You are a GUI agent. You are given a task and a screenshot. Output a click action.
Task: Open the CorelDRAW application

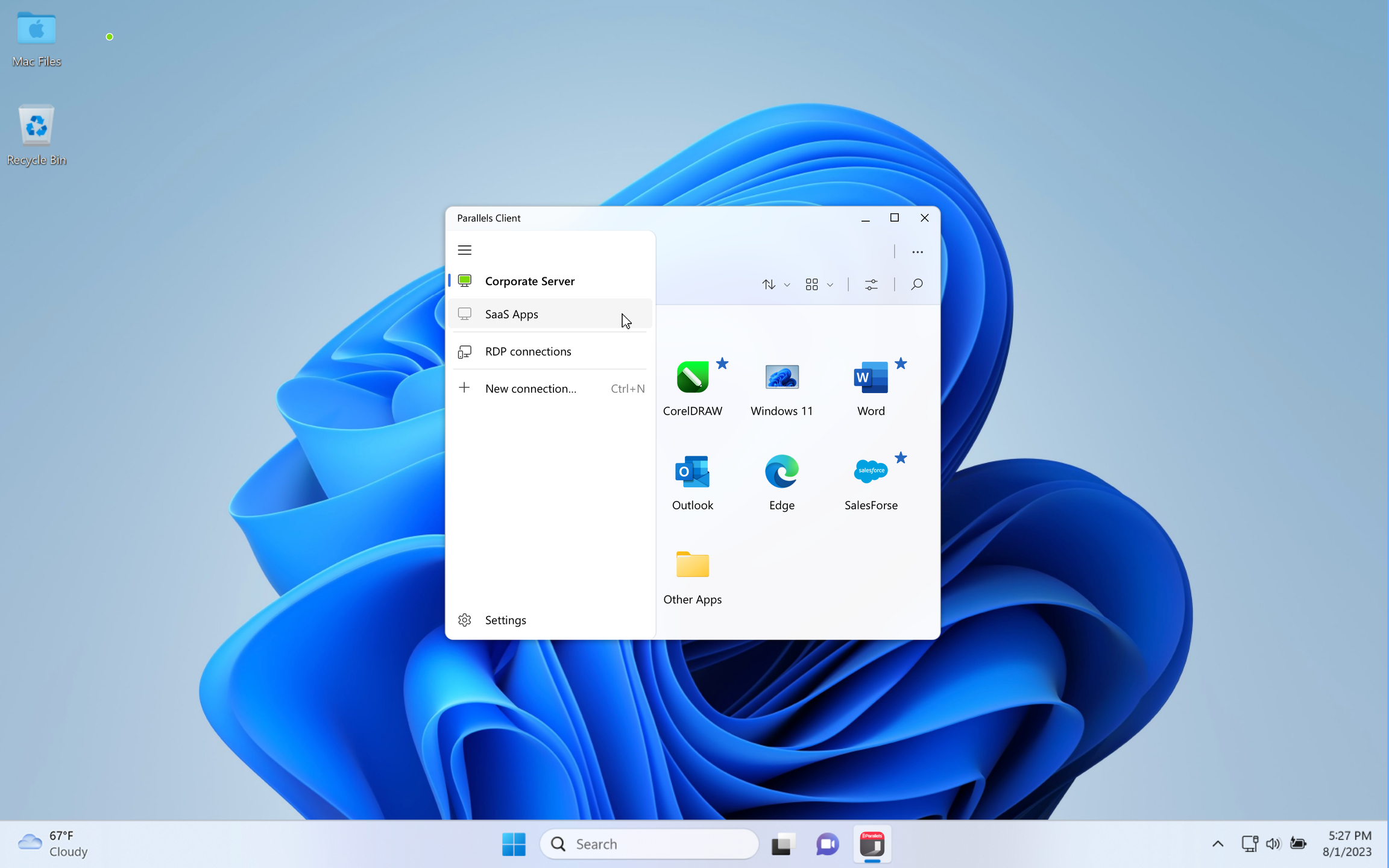[692, 378]
